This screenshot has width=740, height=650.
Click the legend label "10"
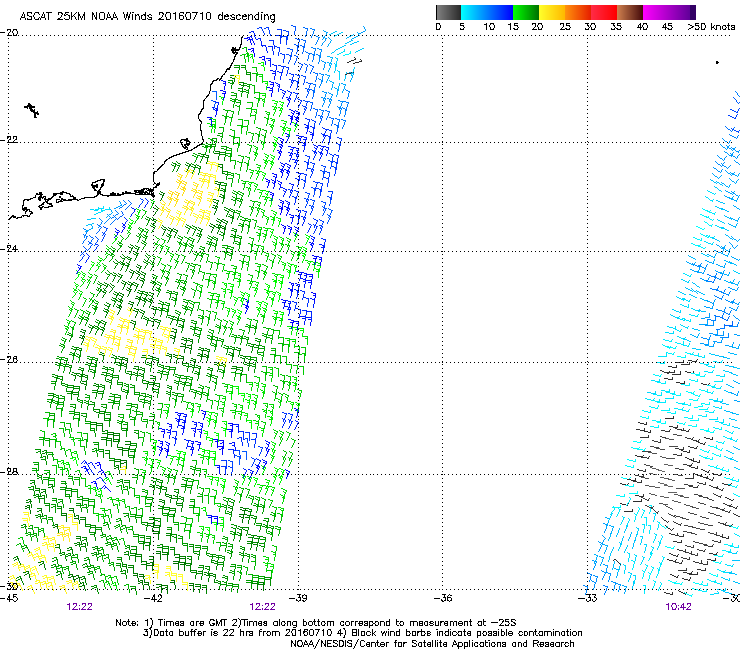coord(489,27)
